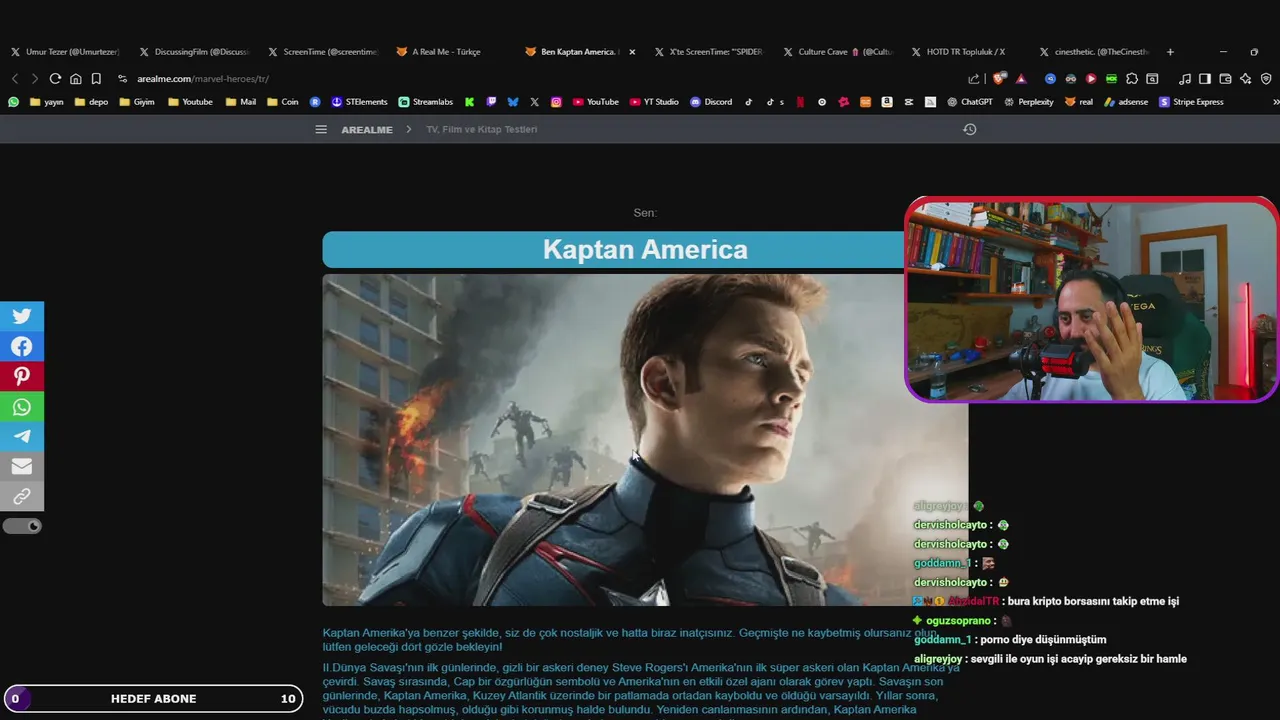Open the Mail bookmark folder
Screen dimensions: 1280x720
(x=241, y=102)
